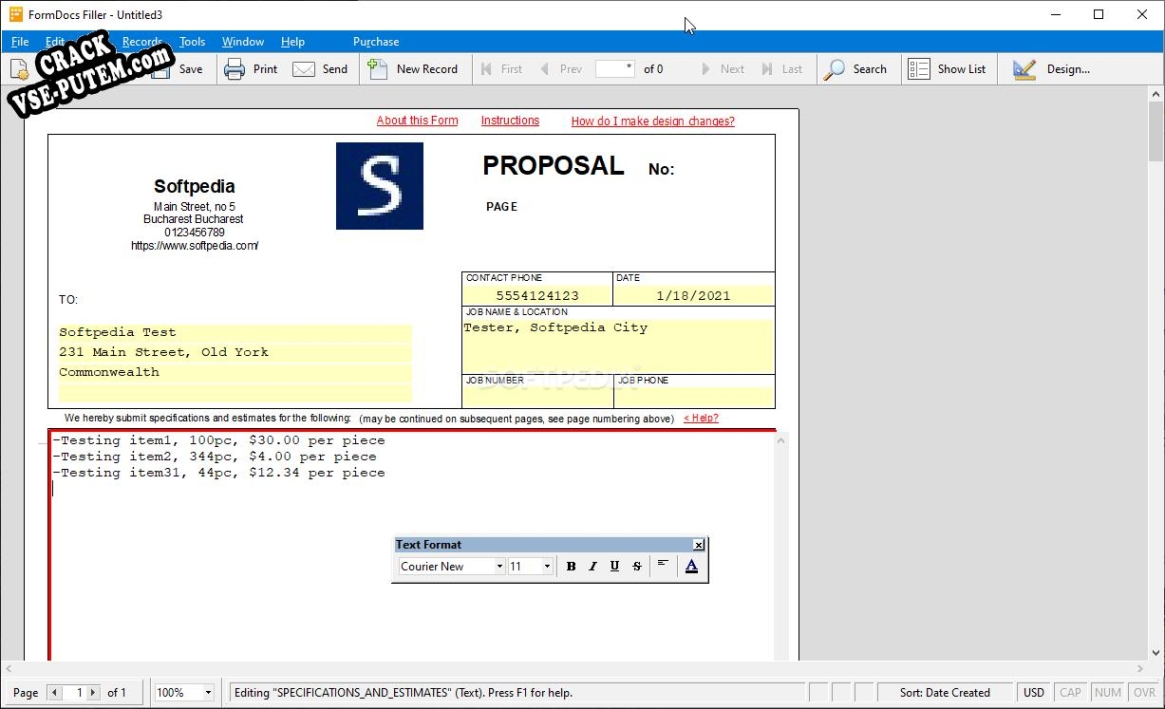The height and width of the screenshot is (709, 1165).
Task: Click the horizontal scrollbar at the bottom
Action: pos(574,669)
